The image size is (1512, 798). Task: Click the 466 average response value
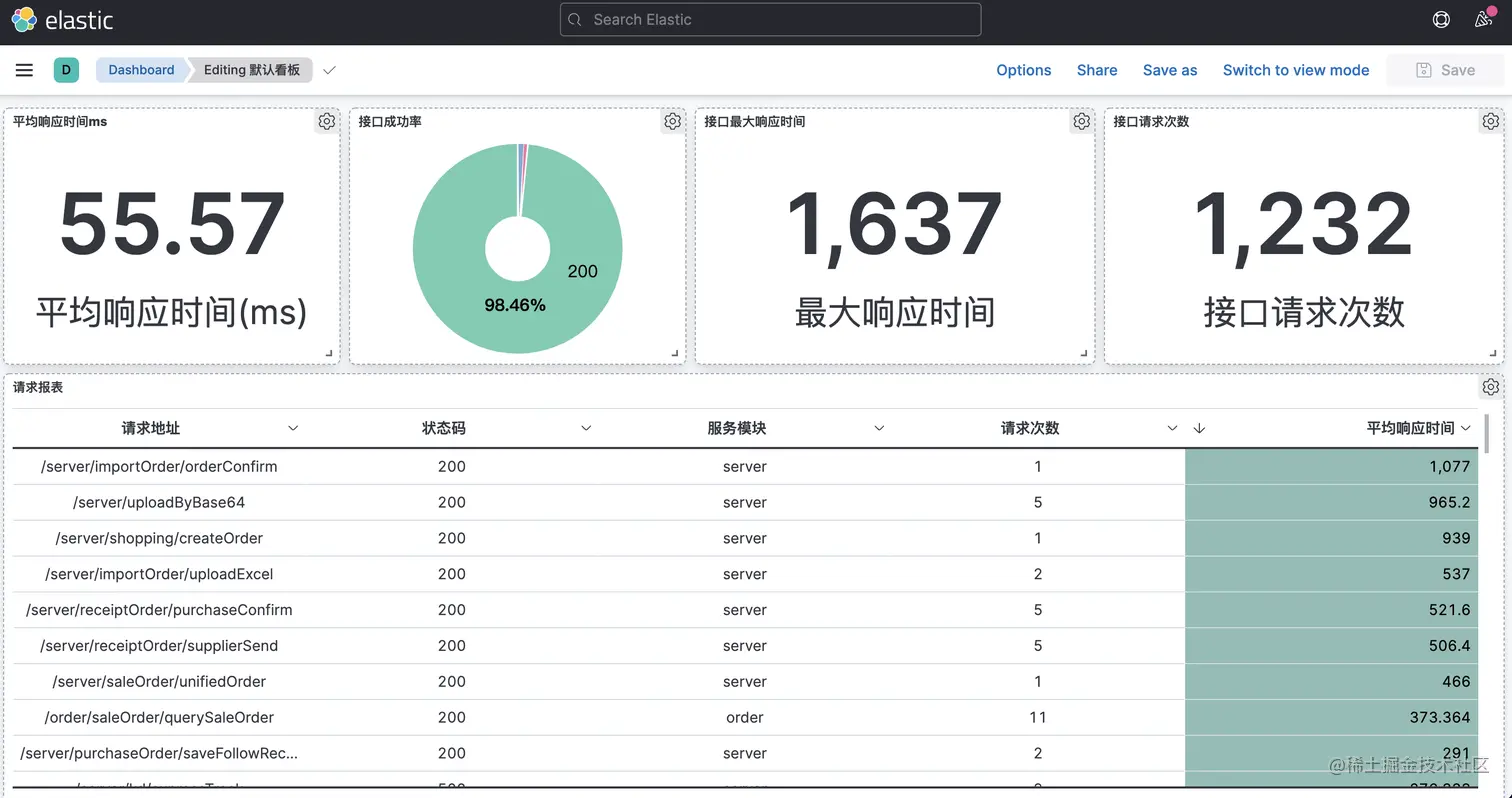point(1456,682)
